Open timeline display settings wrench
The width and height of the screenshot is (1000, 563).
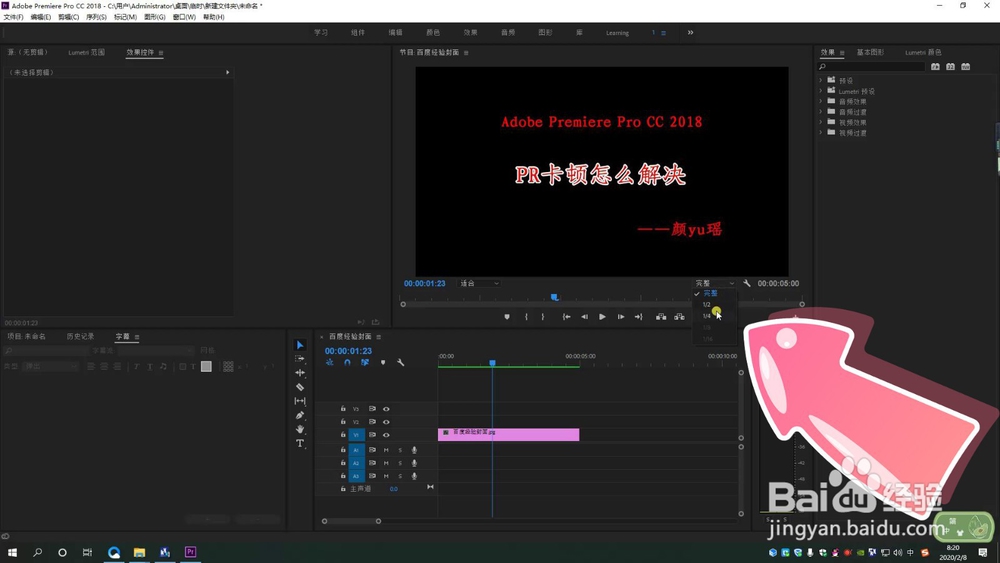[x=401, y=362]
